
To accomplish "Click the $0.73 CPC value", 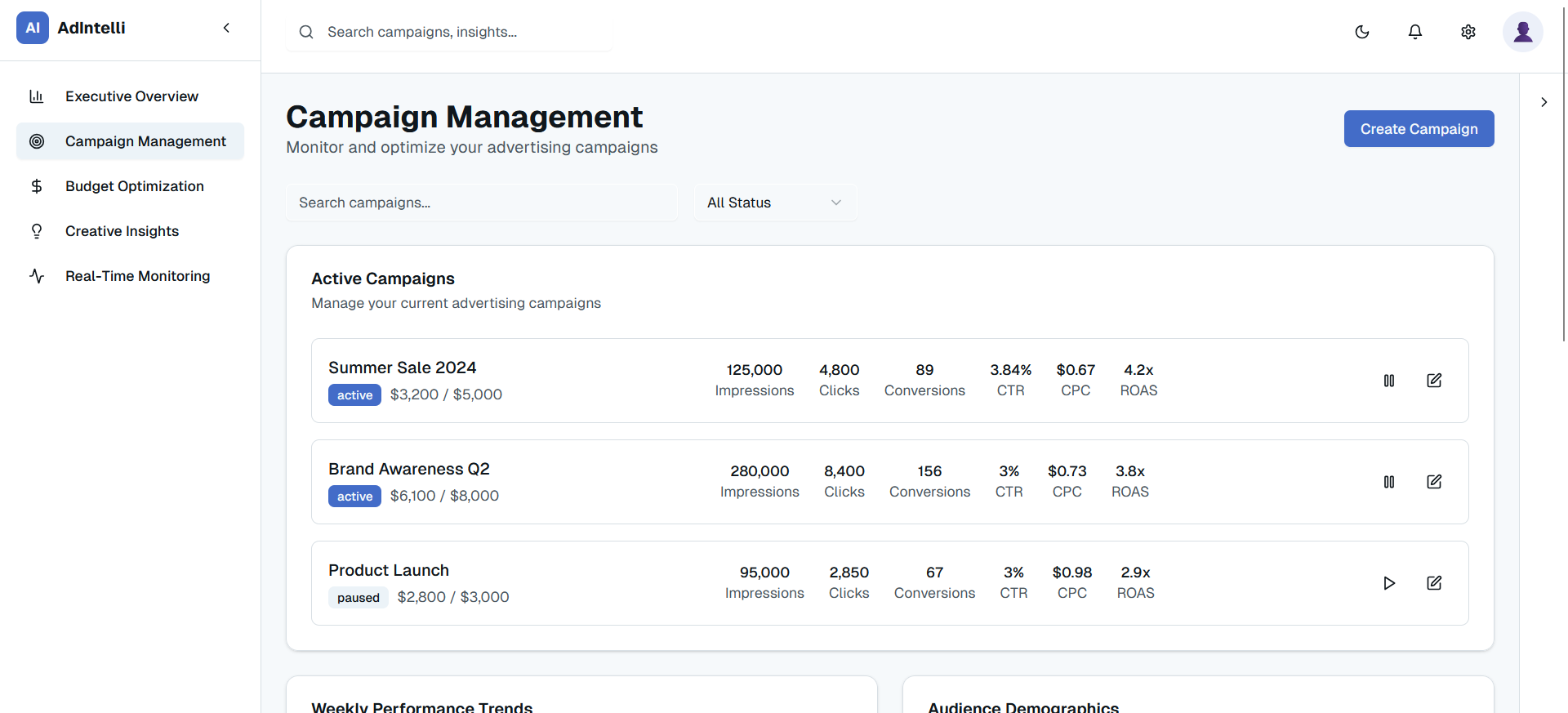I will tap(1067, 471).
